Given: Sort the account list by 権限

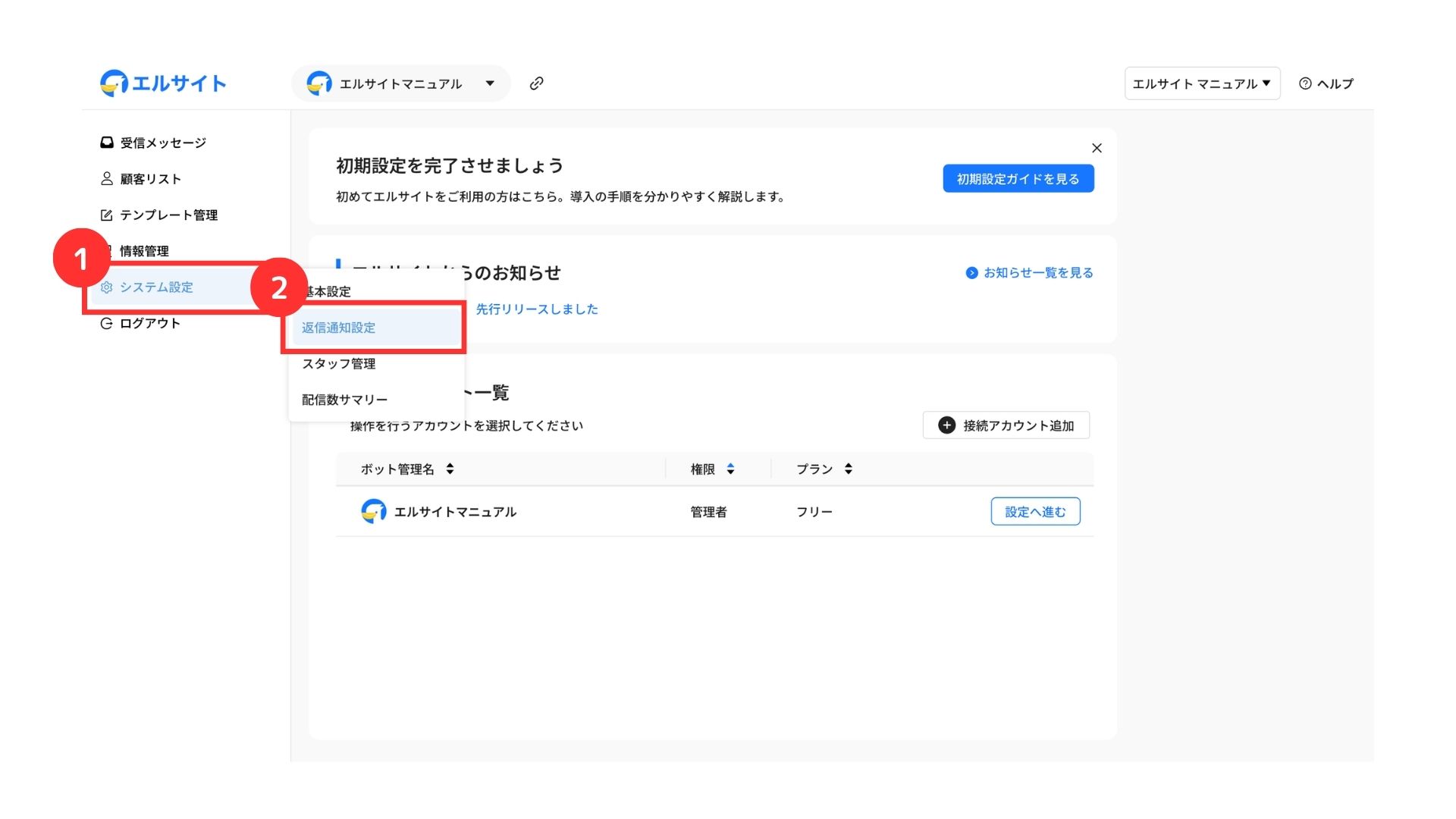Looking at the screenshot, I should point(730,469).
